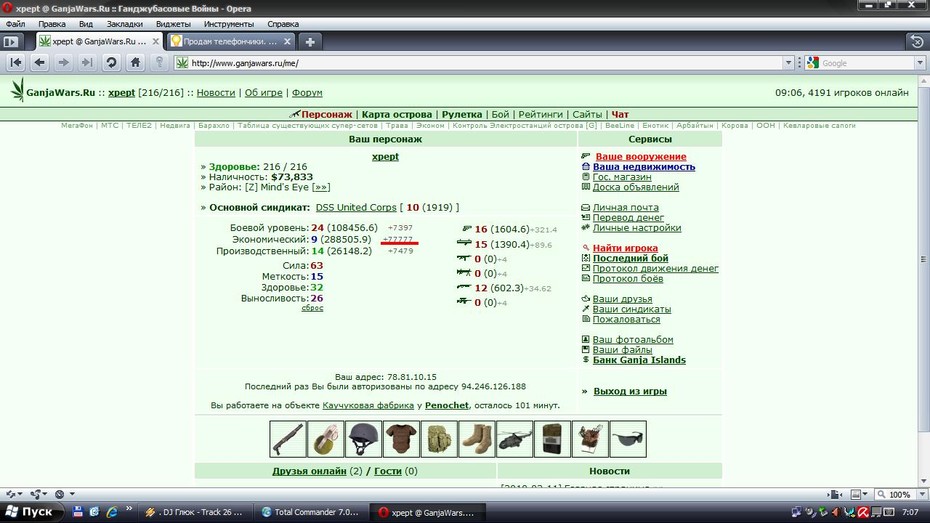Click the helicopter inventory item
The width and height of the screenshot is (930, 523).
[515, 439]
